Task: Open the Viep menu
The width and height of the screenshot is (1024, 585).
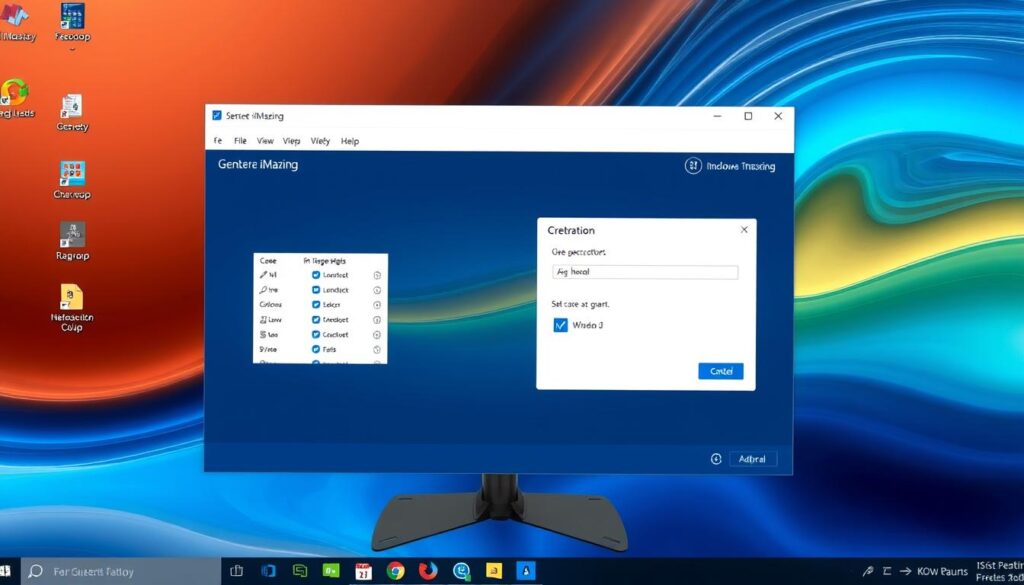Action: (x=291, y=140)
